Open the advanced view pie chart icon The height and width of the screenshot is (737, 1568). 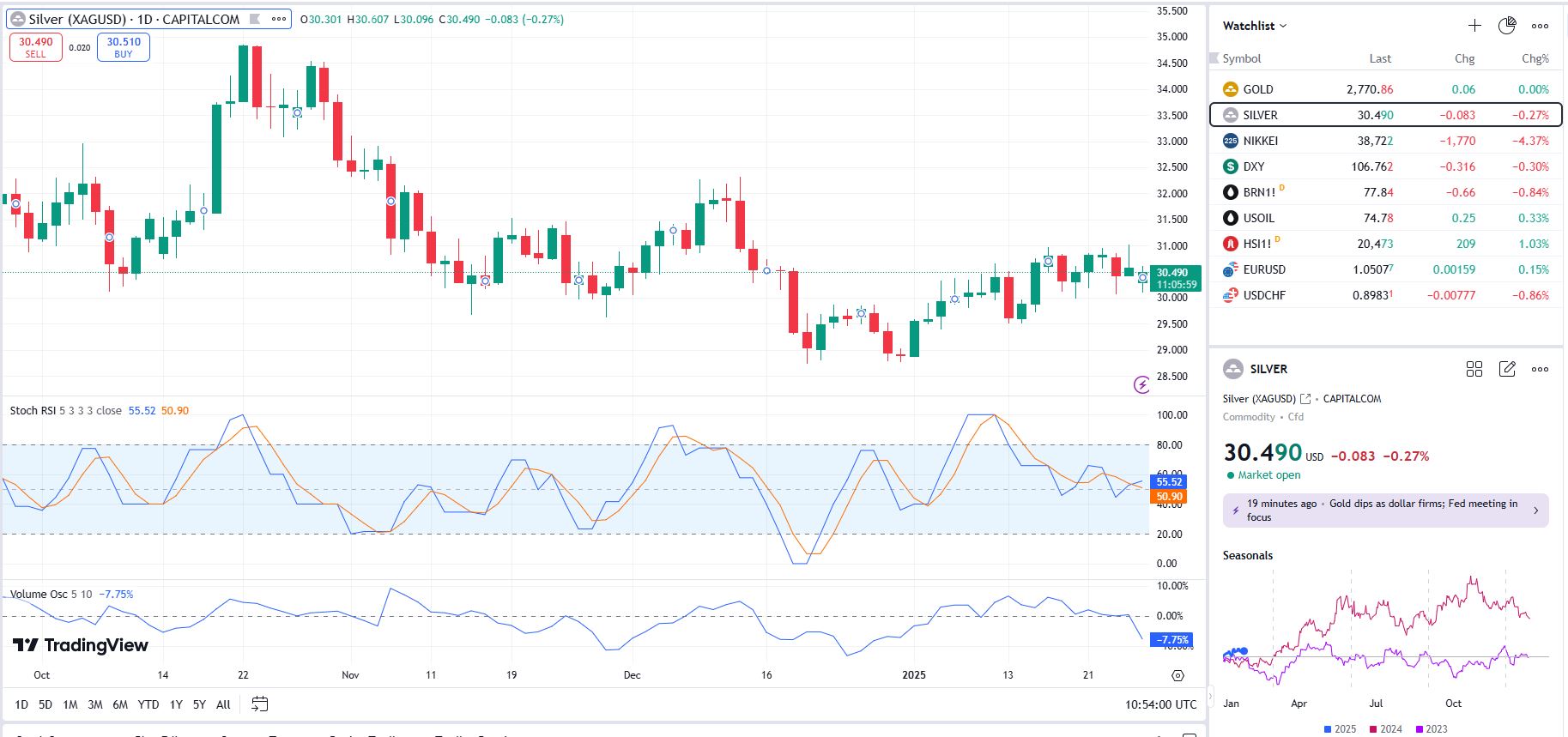point(1507,26)
